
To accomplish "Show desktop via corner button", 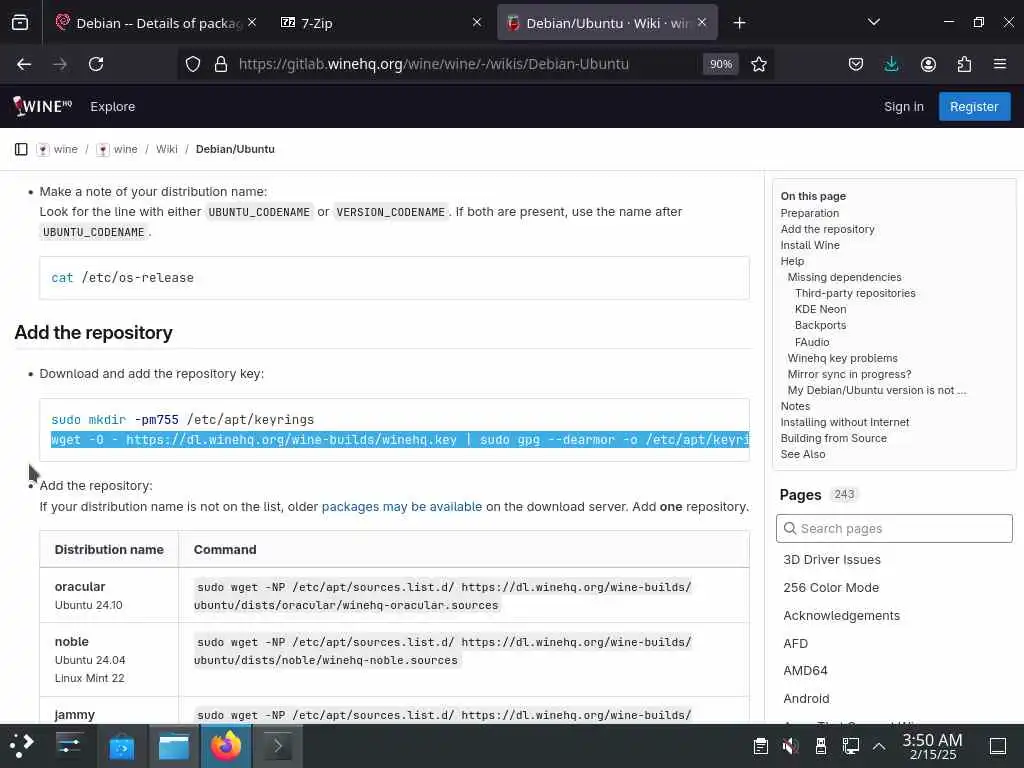I will (x=998, y=745).
